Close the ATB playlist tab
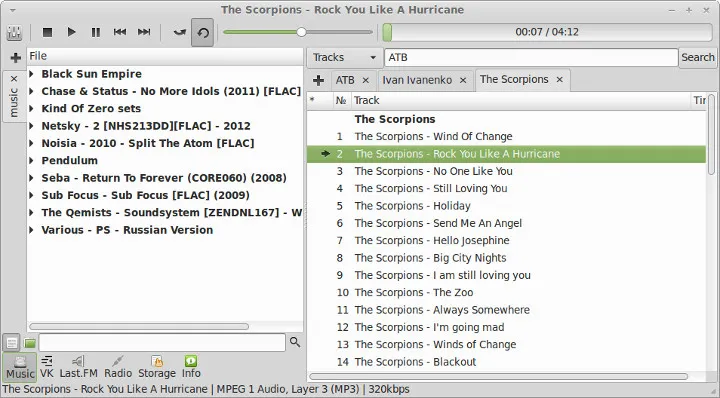 pos(366,80)
